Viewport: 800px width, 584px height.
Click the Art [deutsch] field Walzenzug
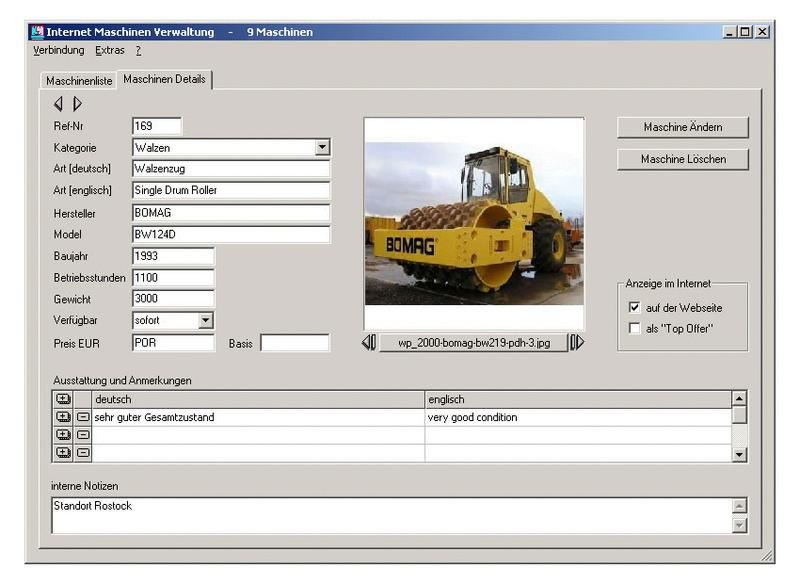pyautogui.click(x=231, y=169)
